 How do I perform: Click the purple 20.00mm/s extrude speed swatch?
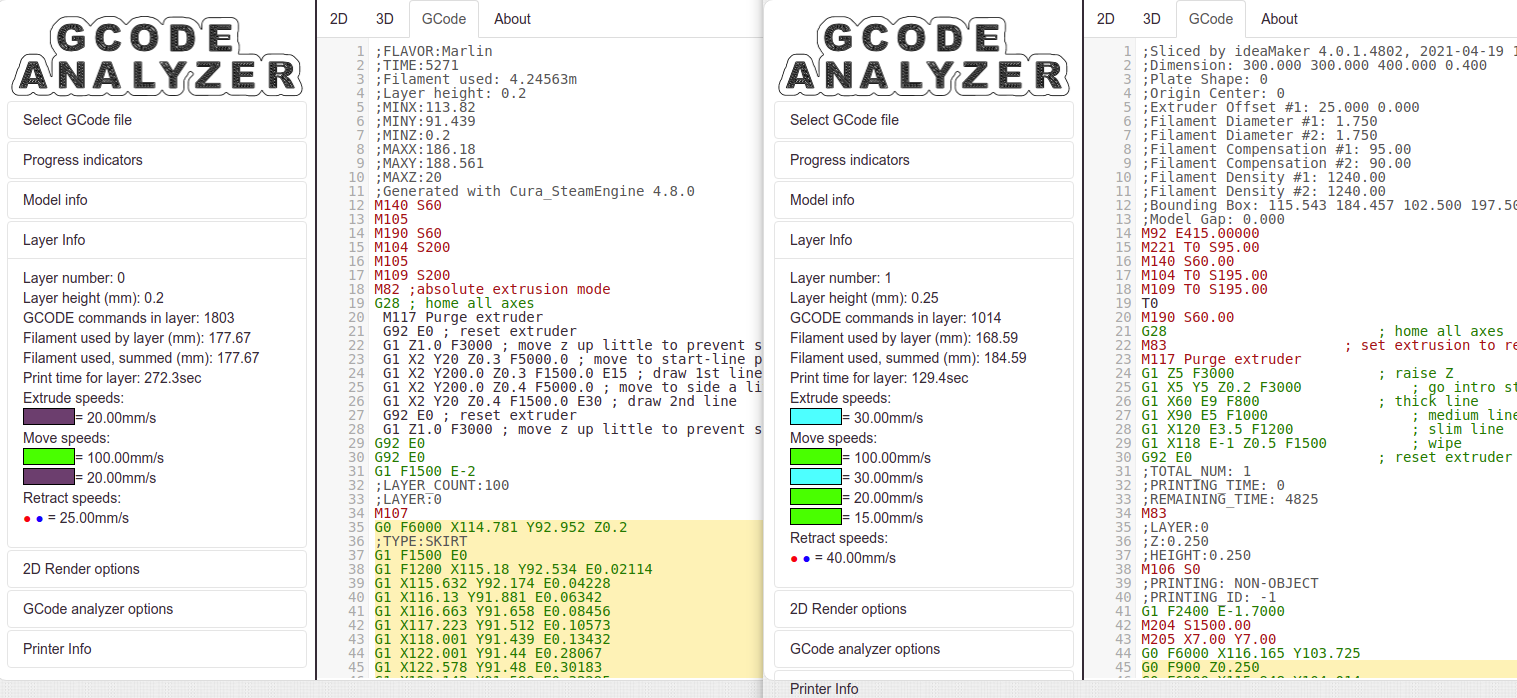pyautogui.click(x=49, y=417)
